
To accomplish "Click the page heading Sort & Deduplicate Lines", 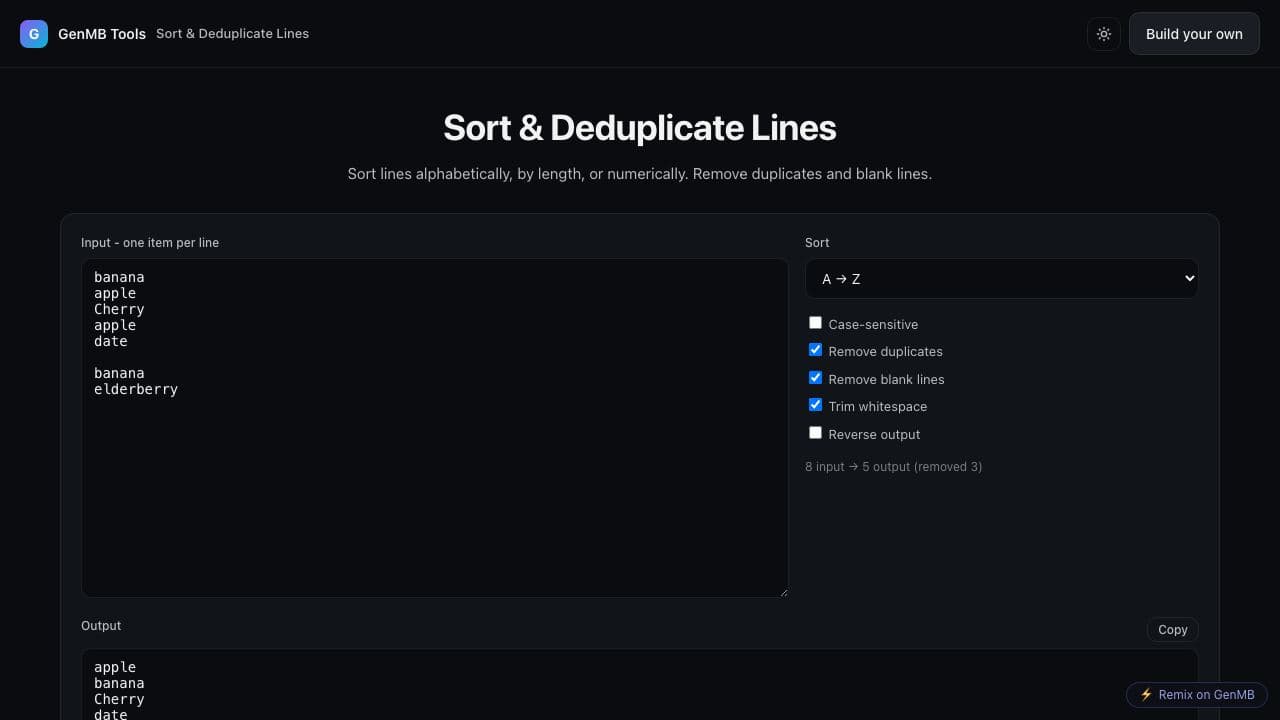I will point(640,128).
